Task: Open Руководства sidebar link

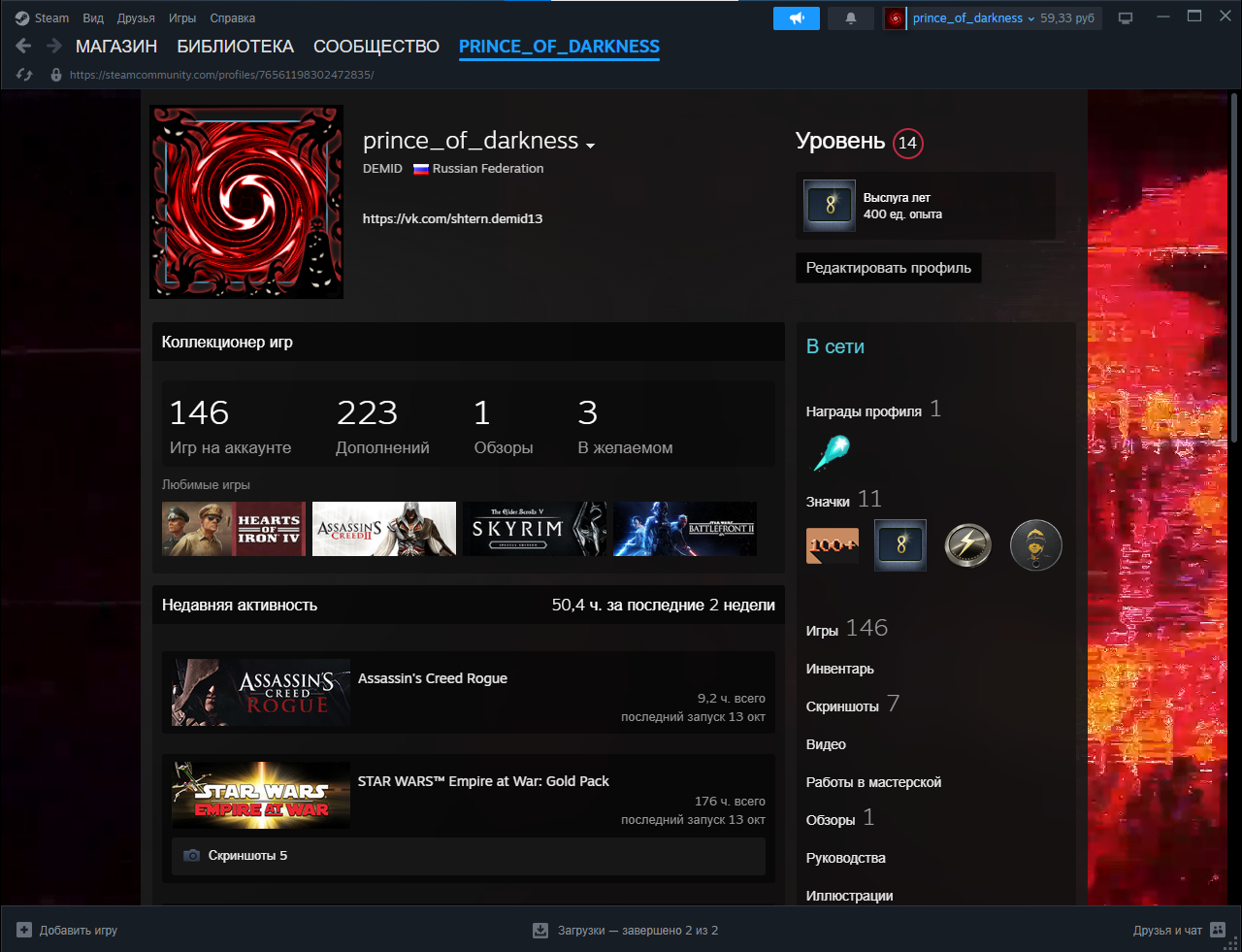Action: click(x=846, y=858)
